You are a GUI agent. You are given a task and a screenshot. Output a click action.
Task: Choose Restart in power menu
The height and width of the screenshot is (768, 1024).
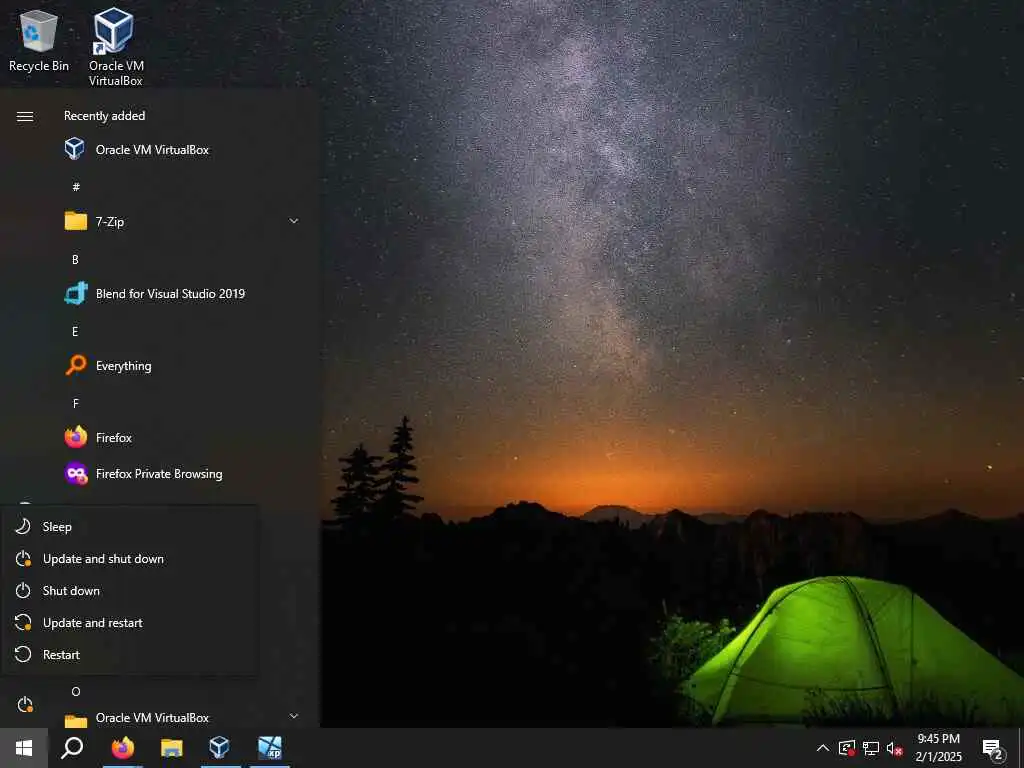coord(129,654)
